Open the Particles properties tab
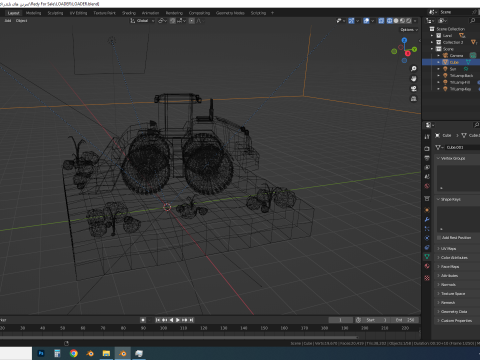 click(x=427, y=229)
